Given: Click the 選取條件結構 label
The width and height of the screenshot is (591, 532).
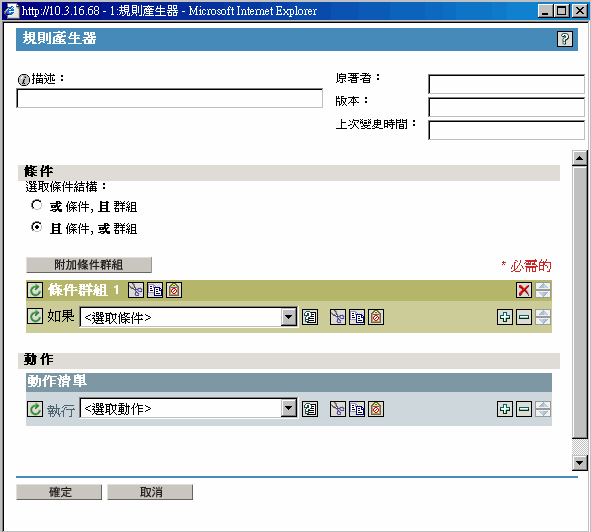Looking at the screenshot, I should 66,187.
